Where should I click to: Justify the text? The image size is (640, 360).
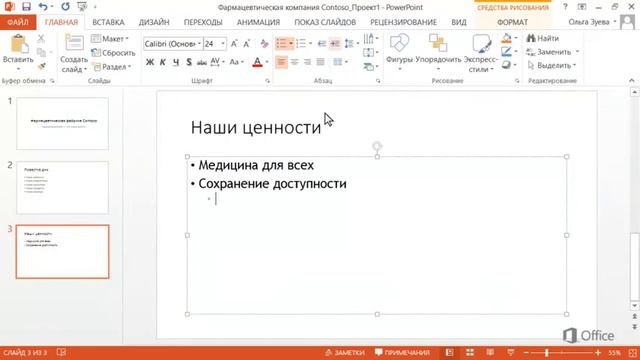320,62
